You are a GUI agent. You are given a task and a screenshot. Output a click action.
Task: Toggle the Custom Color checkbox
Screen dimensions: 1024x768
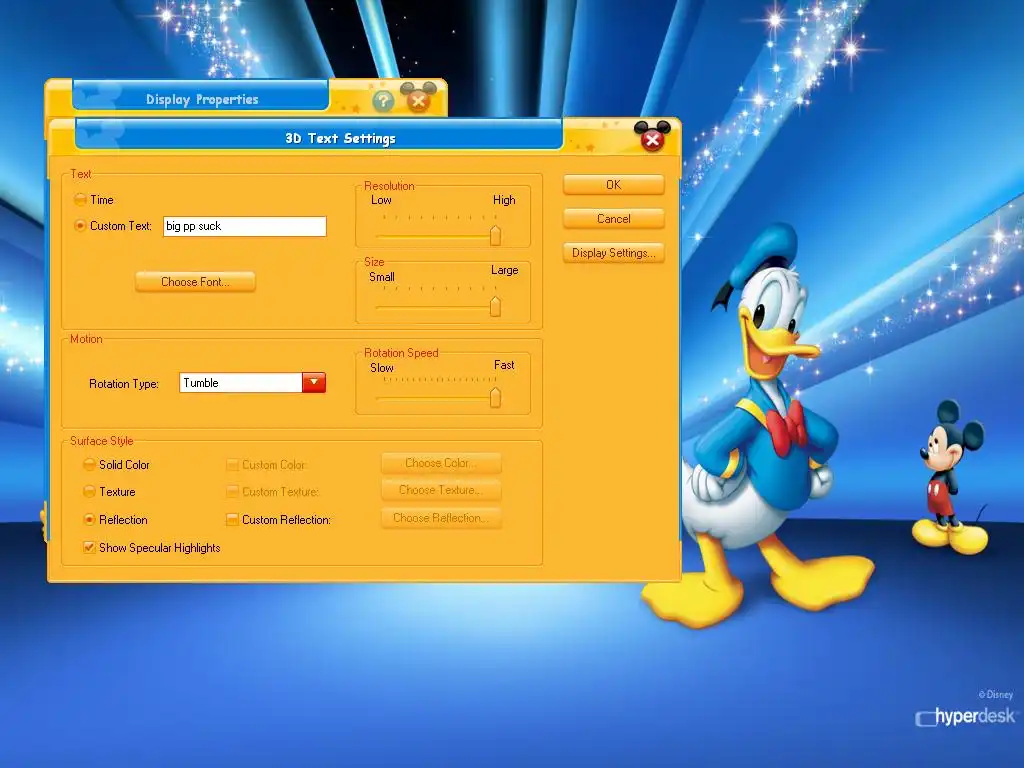click(x=232, y=464)
